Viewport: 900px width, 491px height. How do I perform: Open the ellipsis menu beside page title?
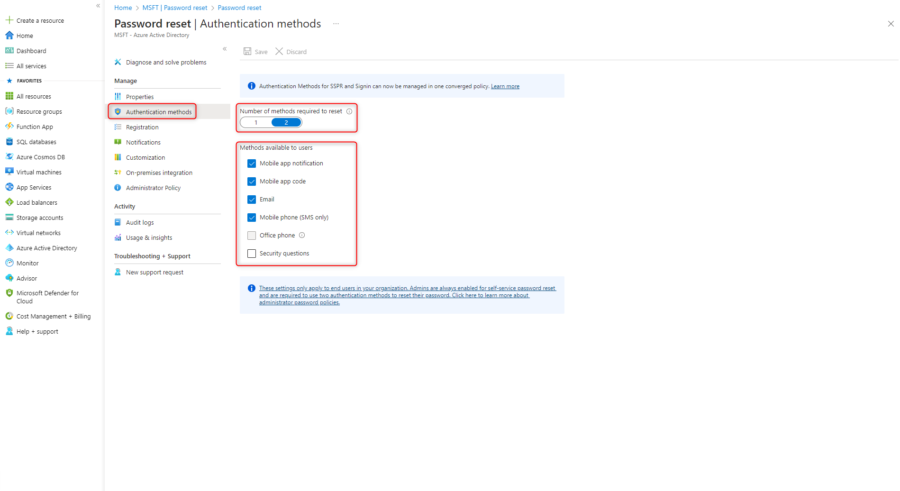(x=336, y=23)
